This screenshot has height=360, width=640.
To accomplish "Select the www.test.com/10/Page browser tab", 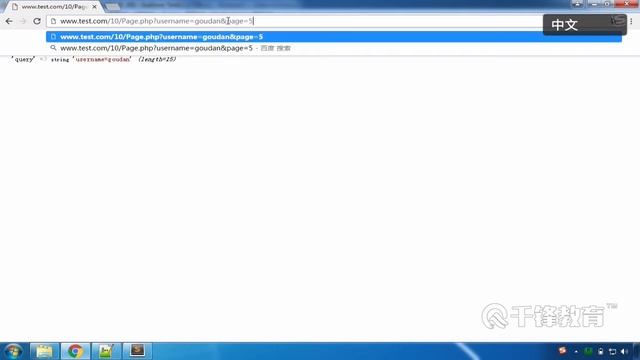I will point(53,7).
